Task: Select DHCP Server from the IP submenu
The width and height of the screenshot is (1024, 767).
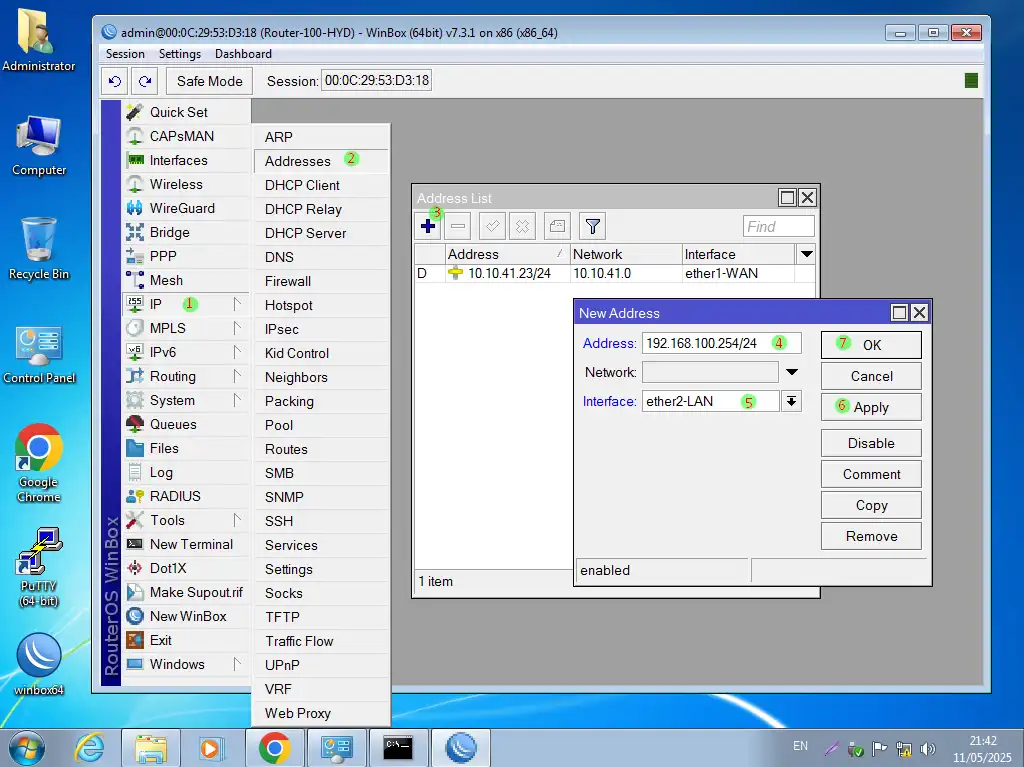Action: (305, 233)
